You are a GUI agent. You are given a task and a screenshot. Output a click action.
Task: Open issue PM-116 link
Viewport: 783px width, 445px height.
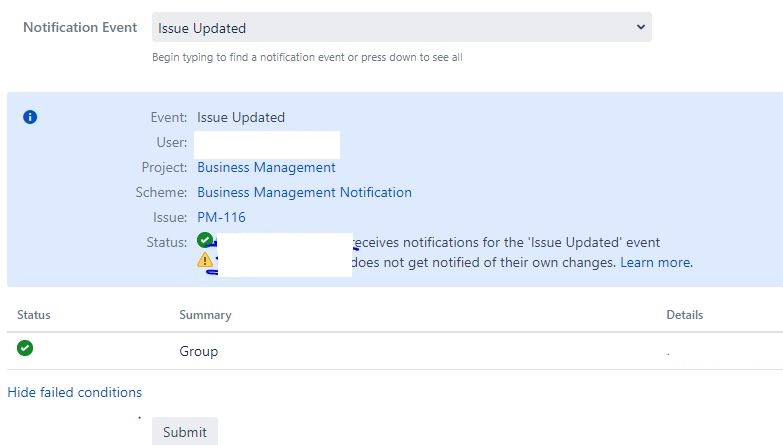[x=221, y=217]
